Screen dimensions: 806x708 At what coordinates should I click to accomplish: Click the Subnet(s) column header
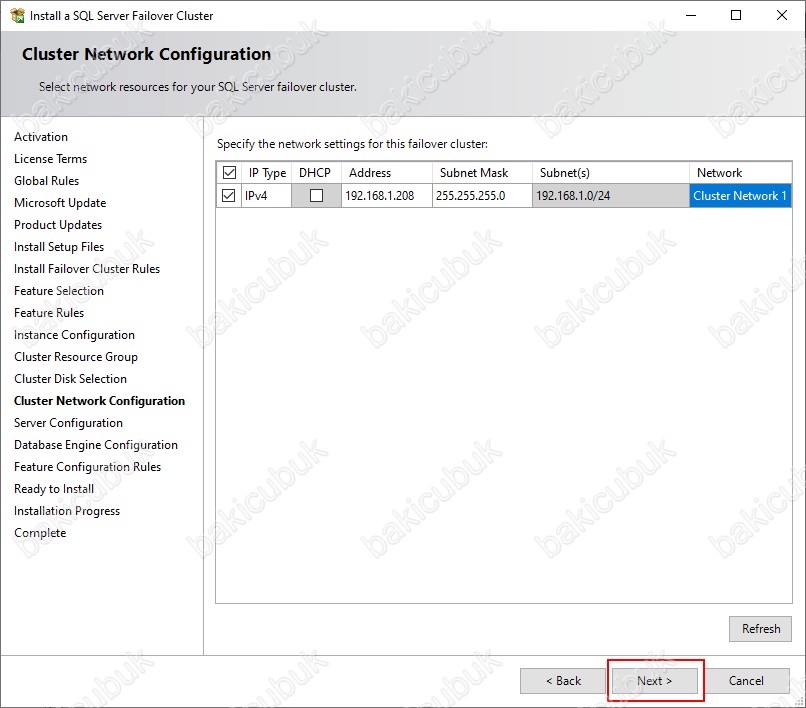point(611,173)
